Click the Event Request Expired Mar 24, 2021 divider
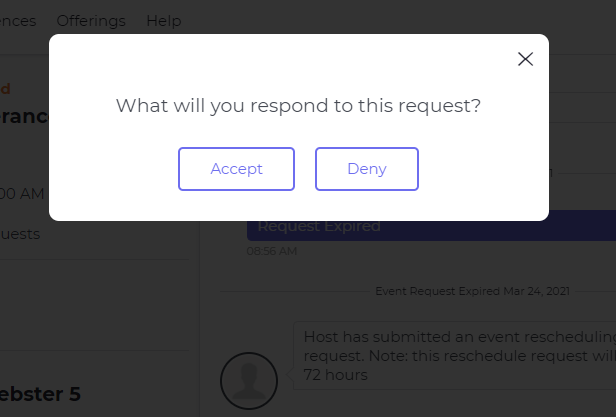Image resolution: width=616 pixels, height=417 pixels. [472, 291]
